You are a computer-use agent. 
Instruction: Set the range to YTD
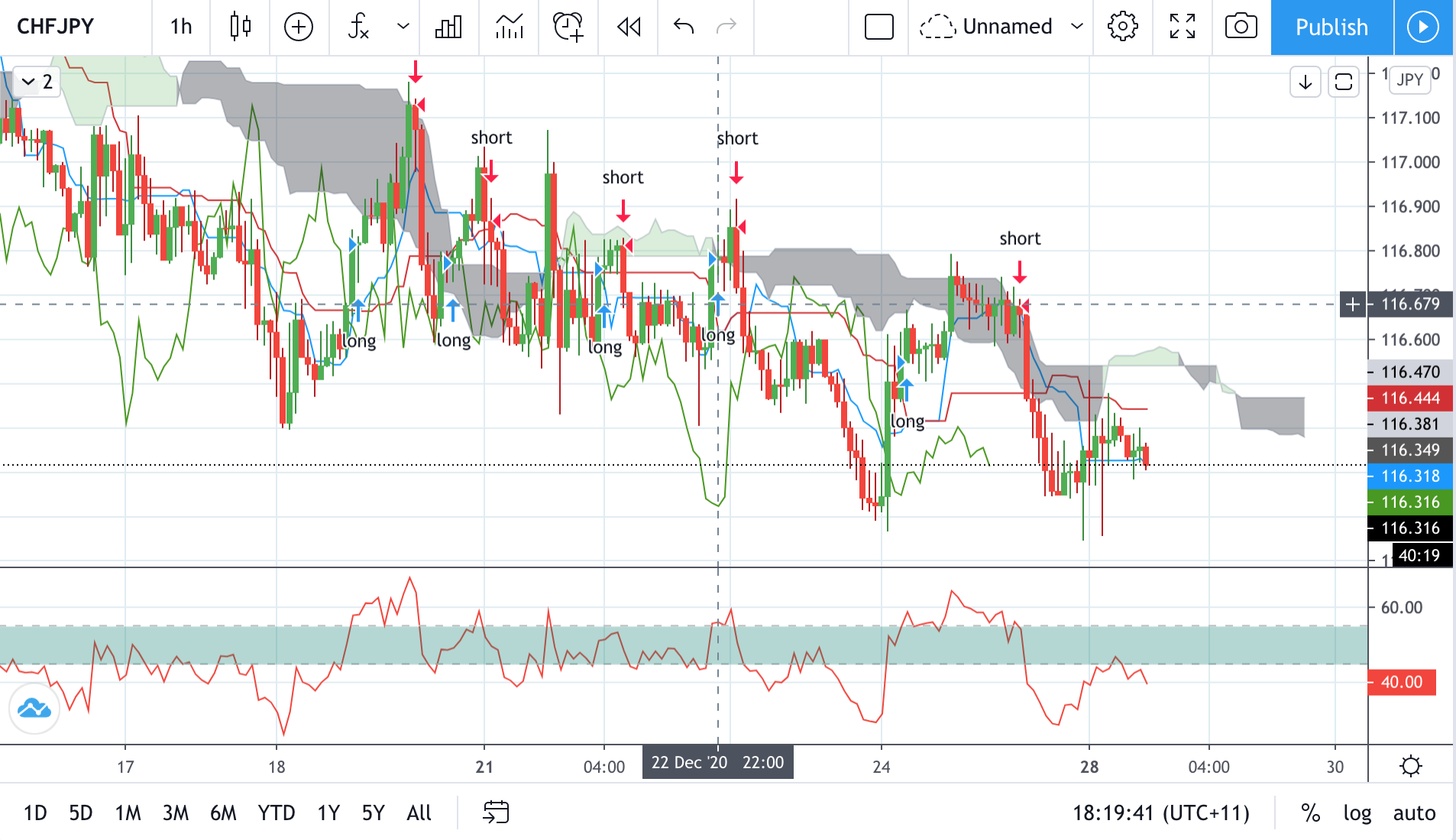[x=277, y=813]
